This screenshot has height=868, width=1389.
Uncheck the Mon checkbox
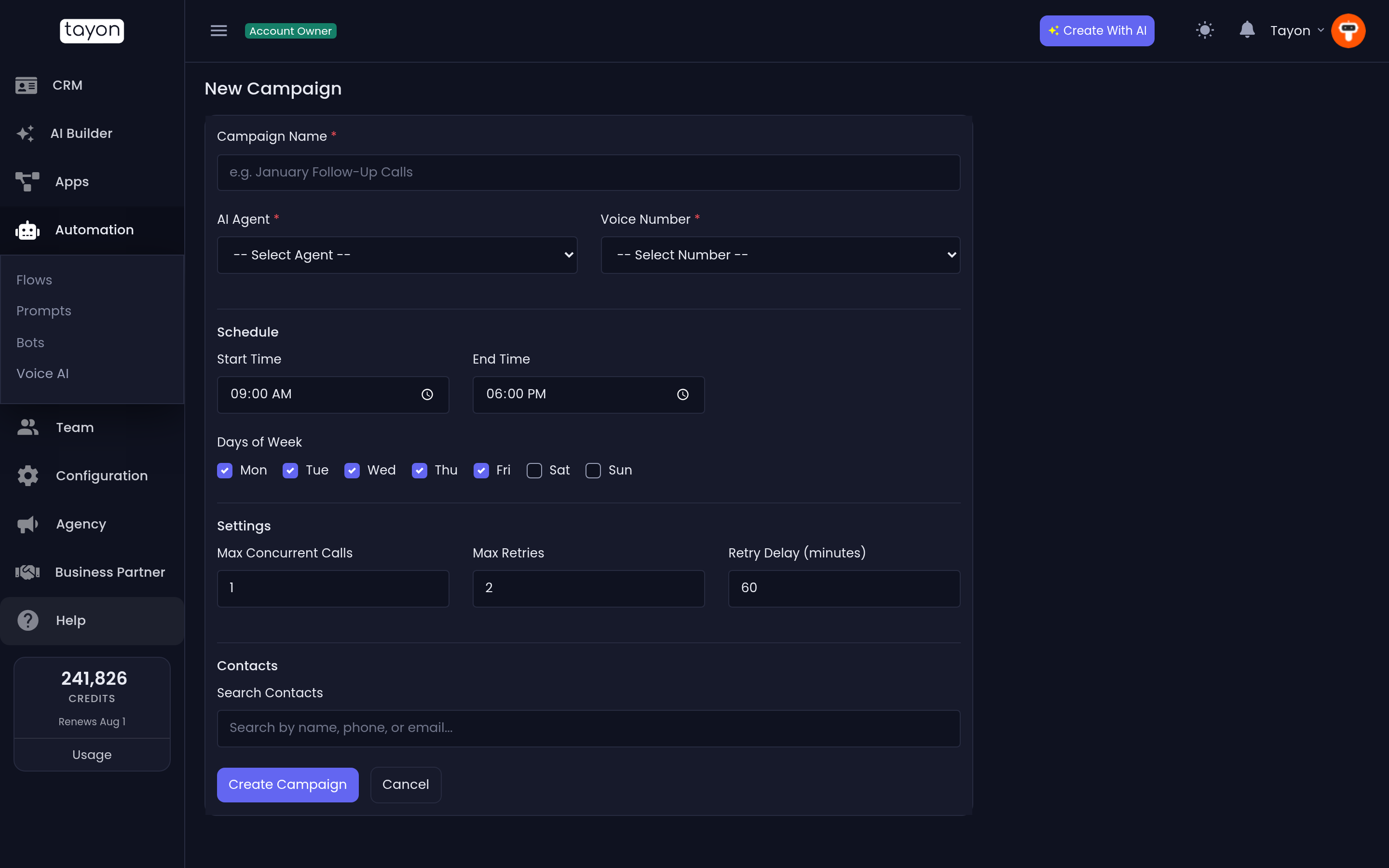pyautogui.click(x=224, y=470)
